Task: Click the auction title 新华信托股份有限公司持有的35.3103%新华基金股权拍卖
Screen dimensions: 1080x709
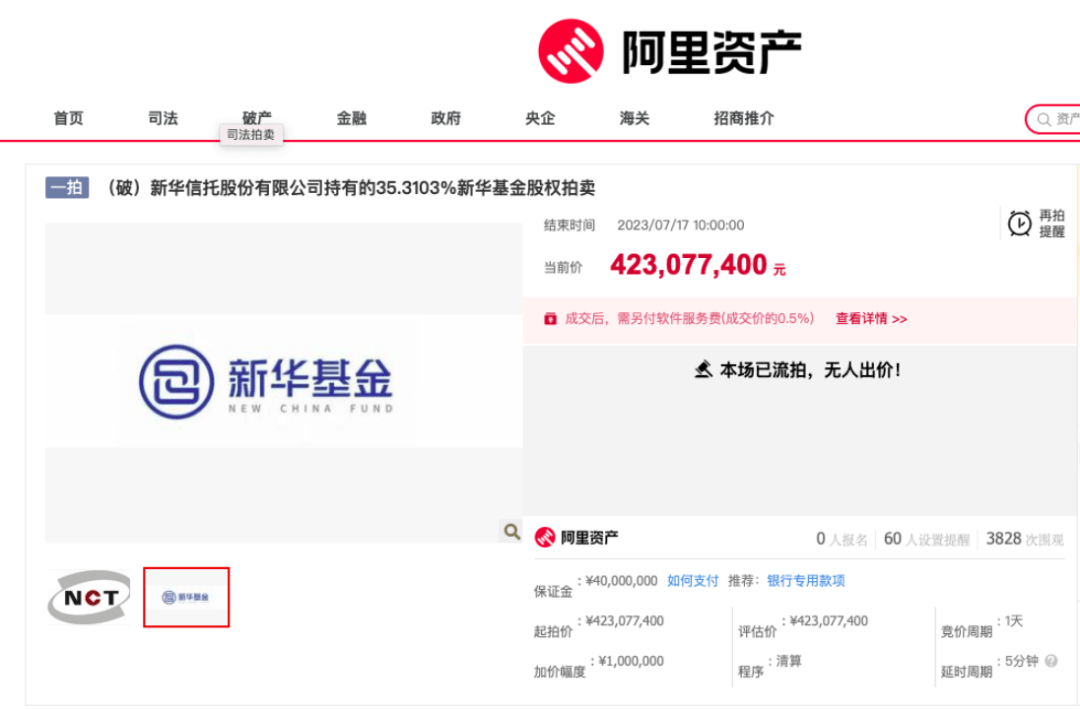Action: 350,188
